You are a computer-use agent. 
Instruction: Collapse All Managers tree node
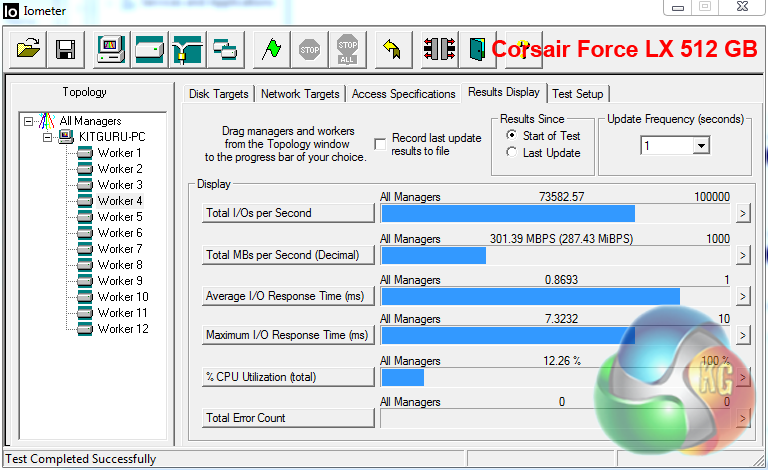coord(28,121)
